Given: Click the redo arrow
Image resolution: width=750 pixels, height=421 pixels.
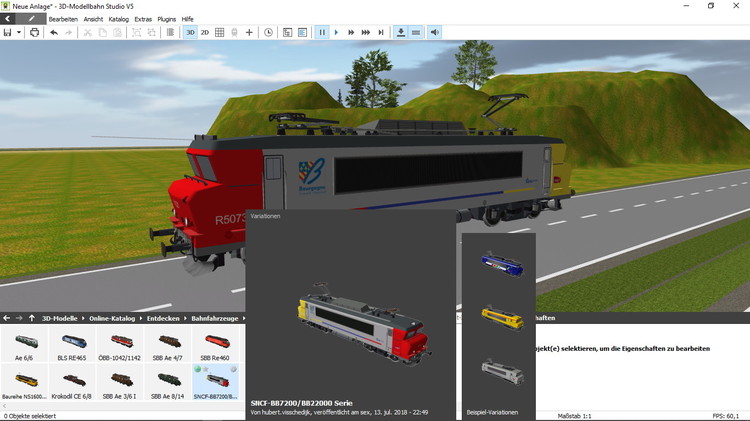Looking at the screenshot, I should (68, 33).
